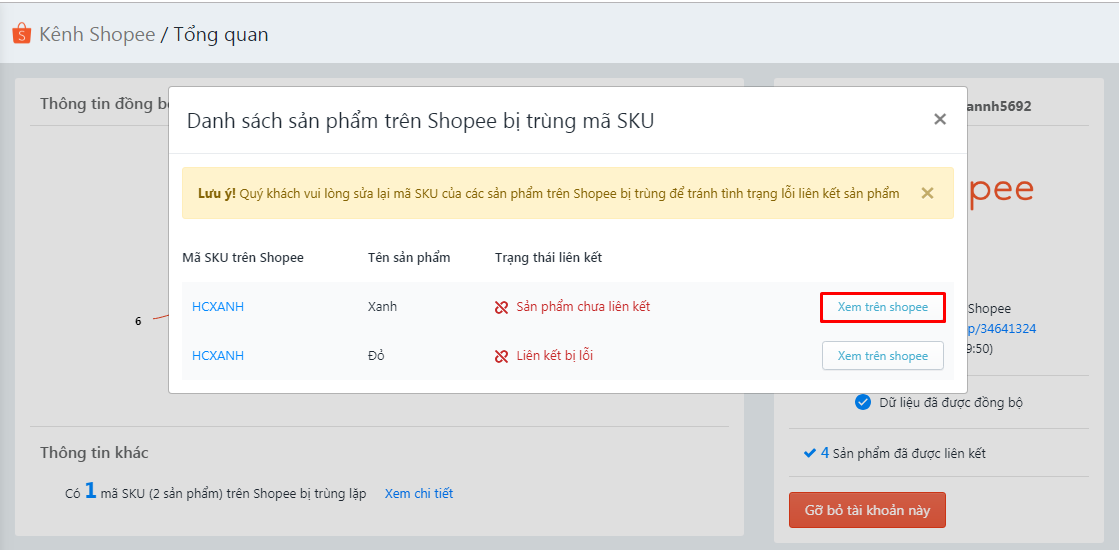Screen dimensions: 1119x550
Task: Select Tên sản phẩm column header
Action: point(409,258)
